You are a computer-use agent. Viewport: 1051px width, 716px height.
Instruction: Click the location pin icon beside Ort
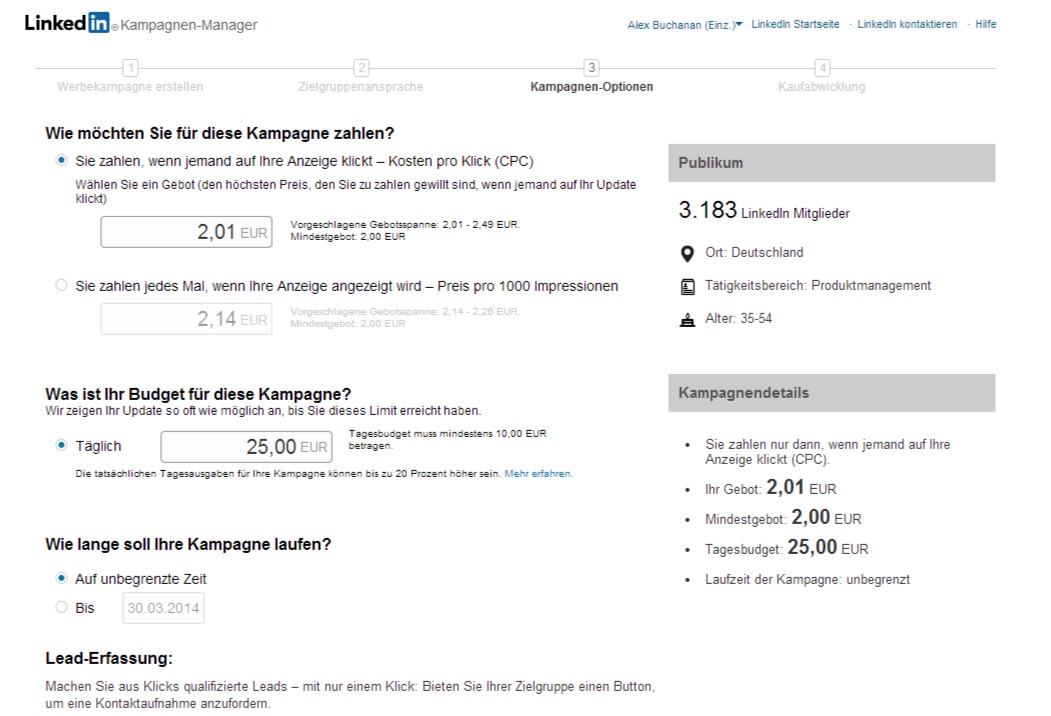(687, 253)
